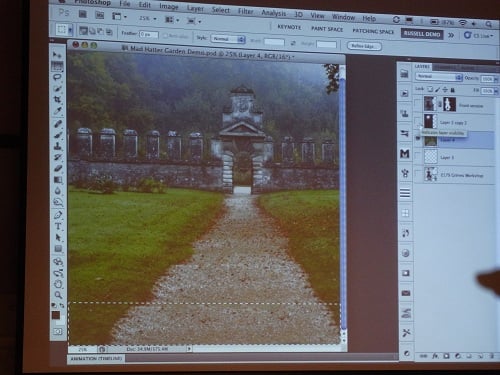The image size is (500, 375).
Task: Open the Layer menu
Action: pyautogui.click(x=195, y=9)
